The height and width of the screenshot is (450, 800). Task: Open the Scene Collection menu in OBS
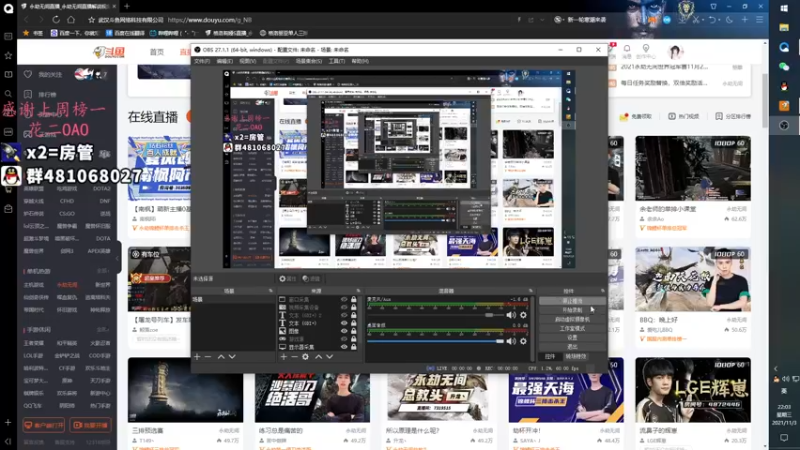click(x=309, y=61)
